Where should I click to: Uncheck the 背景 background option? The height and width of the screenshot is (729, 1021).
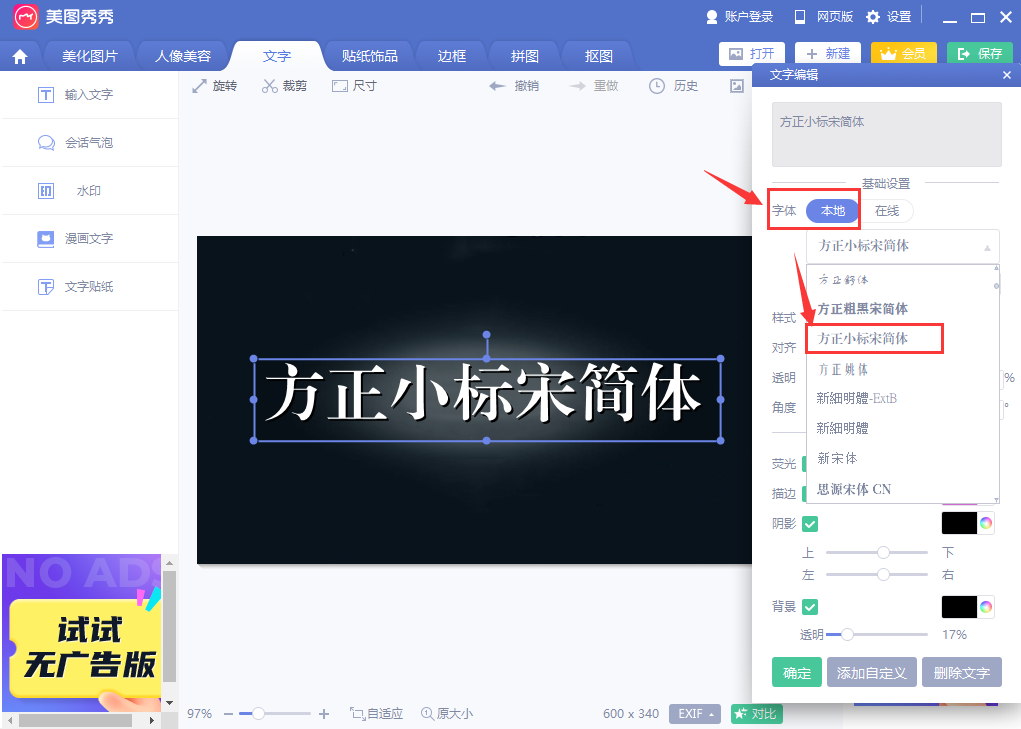(809, 607)
